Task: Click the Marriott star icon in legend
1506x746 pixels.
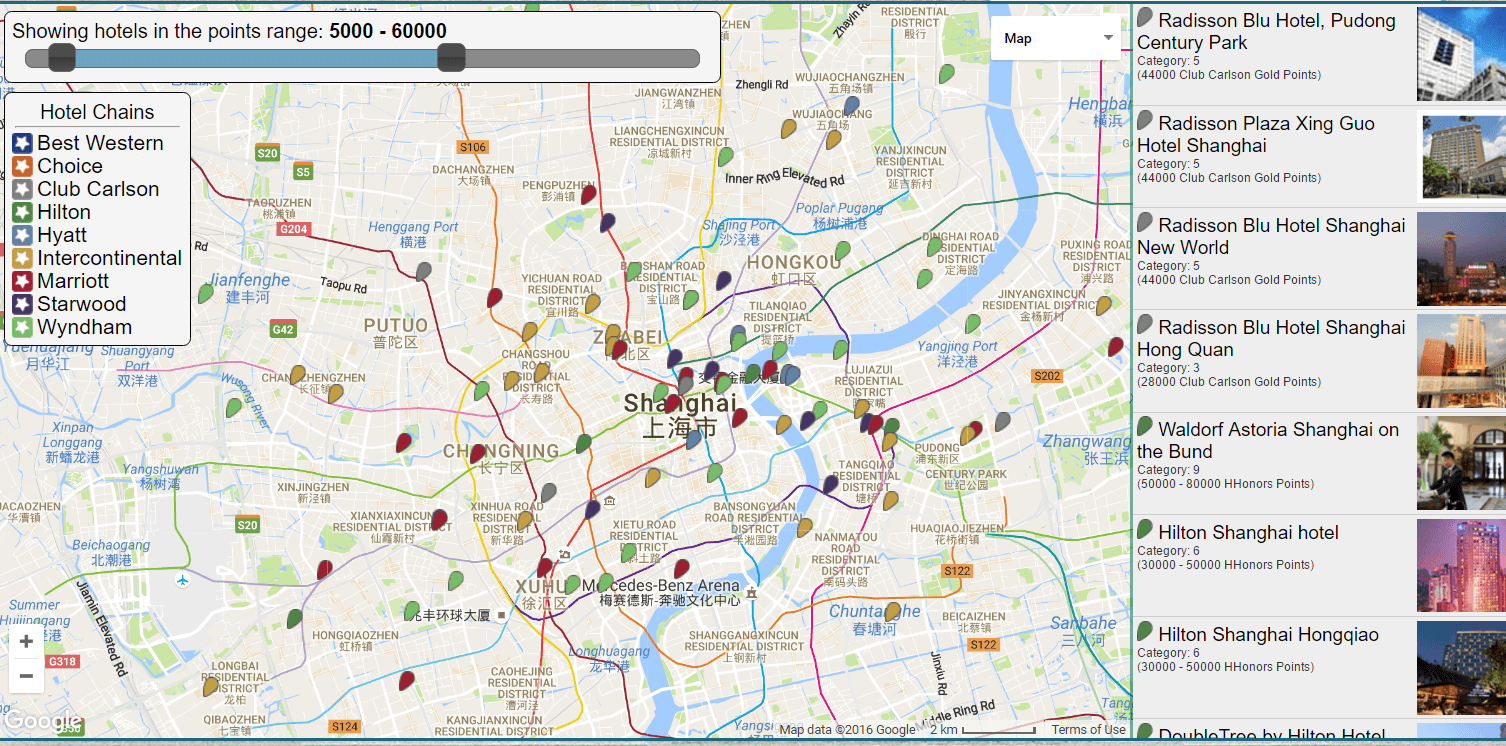Action: click(x=22, y=282)
